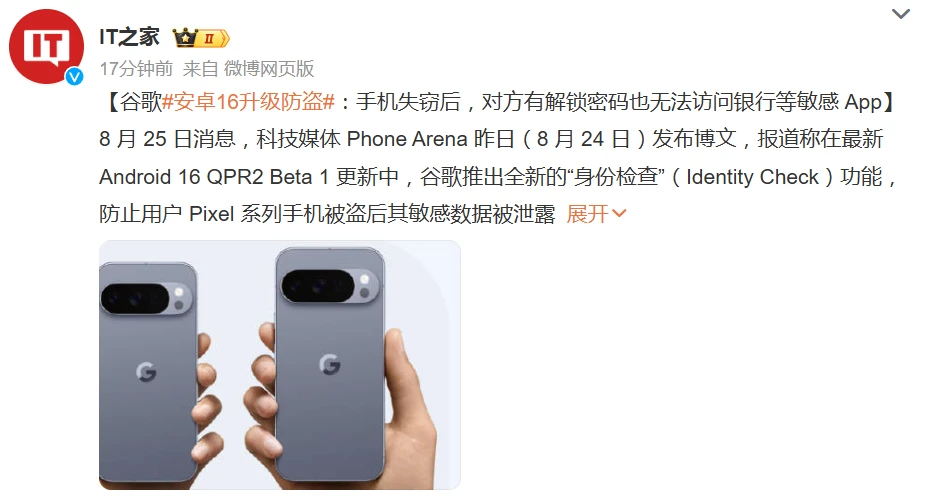
Task: Click the blue verified V badge
Action: pyautogui.click(x=74, y=76)
